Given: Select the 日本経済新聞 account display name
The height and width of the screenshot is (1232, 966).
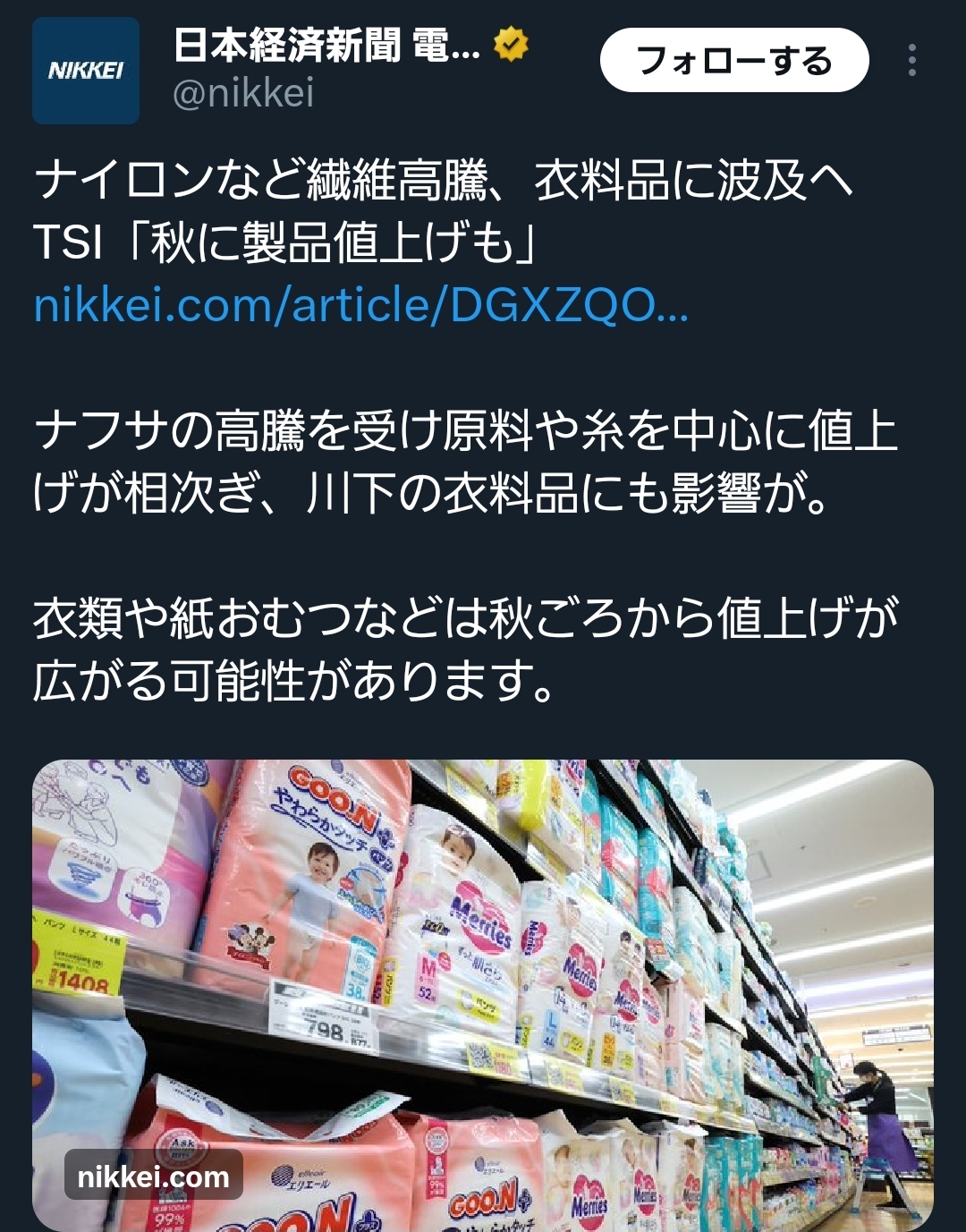Looking at the screenshot, I should pyautogui.click(x=326, y=45).
